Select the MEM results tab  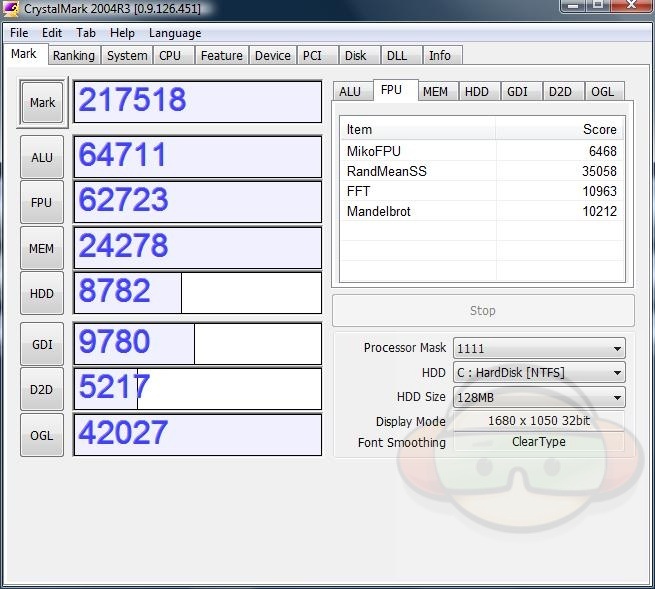point(435,91)
